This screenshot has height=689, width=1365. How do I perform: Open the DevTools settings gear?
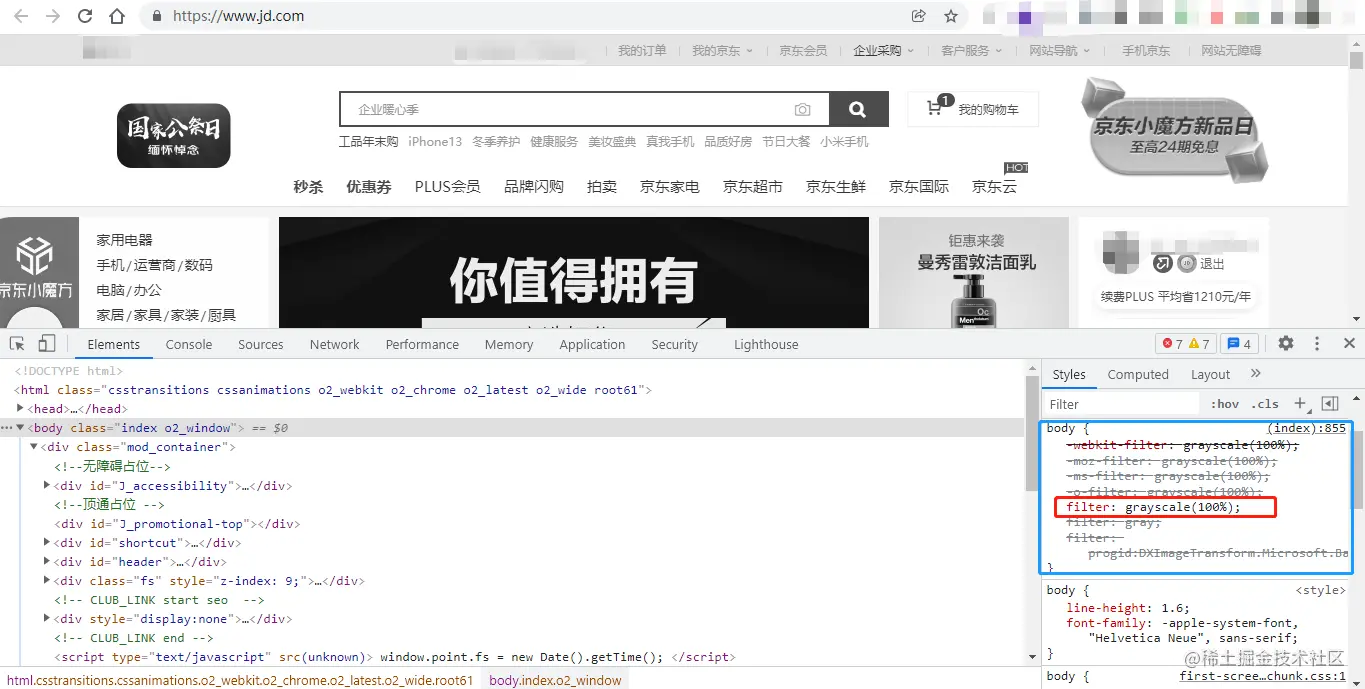(1285, 343)
